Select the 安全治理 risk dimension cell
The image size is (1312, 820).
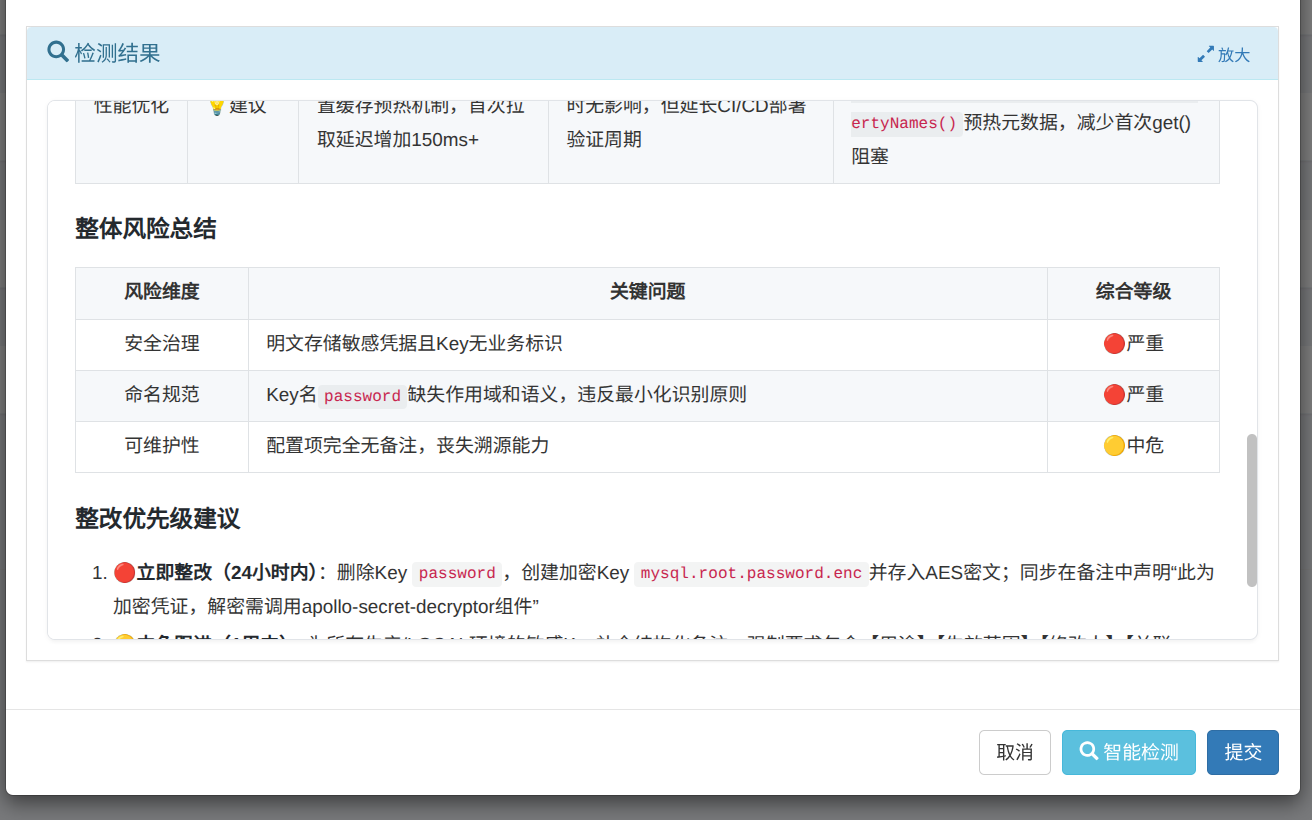click(162, 344)
